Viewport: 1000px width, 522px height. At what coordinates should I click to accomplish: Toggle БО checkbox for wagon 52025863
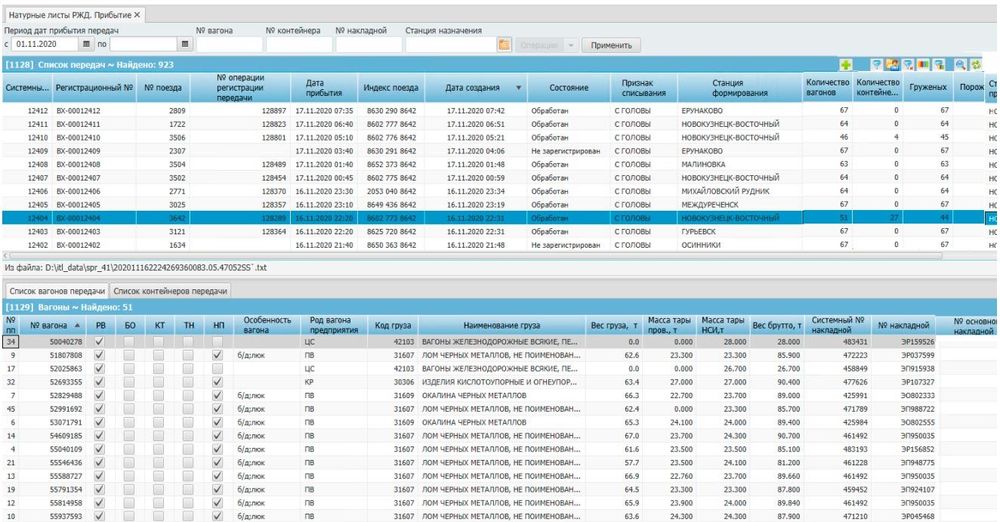[x=129, y=368]
